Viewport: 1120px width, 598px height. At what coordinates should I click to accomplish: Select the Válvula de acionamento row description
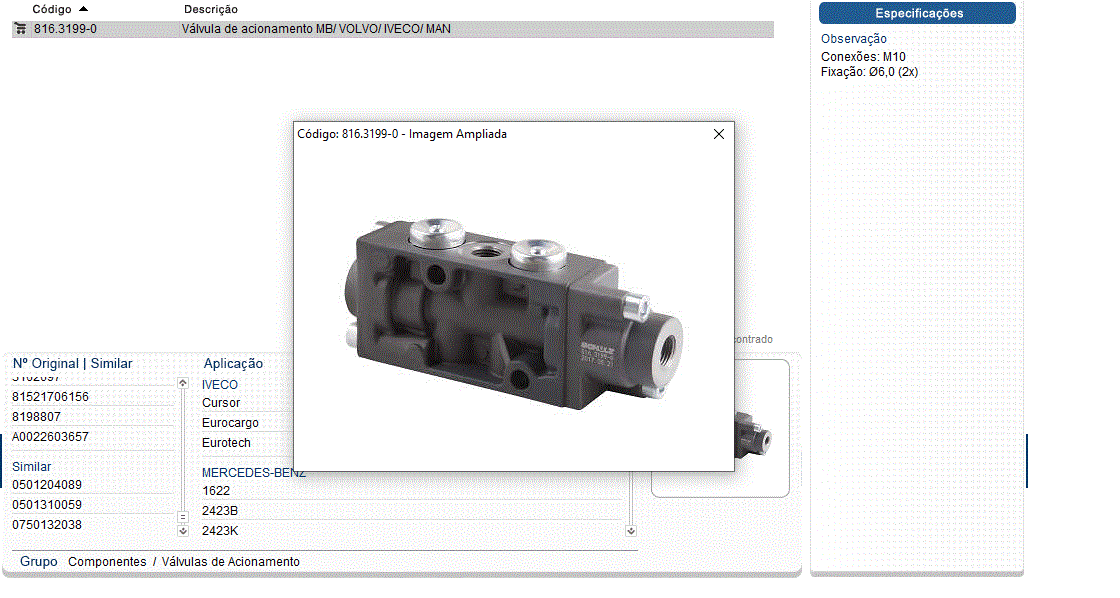(316, 29)
